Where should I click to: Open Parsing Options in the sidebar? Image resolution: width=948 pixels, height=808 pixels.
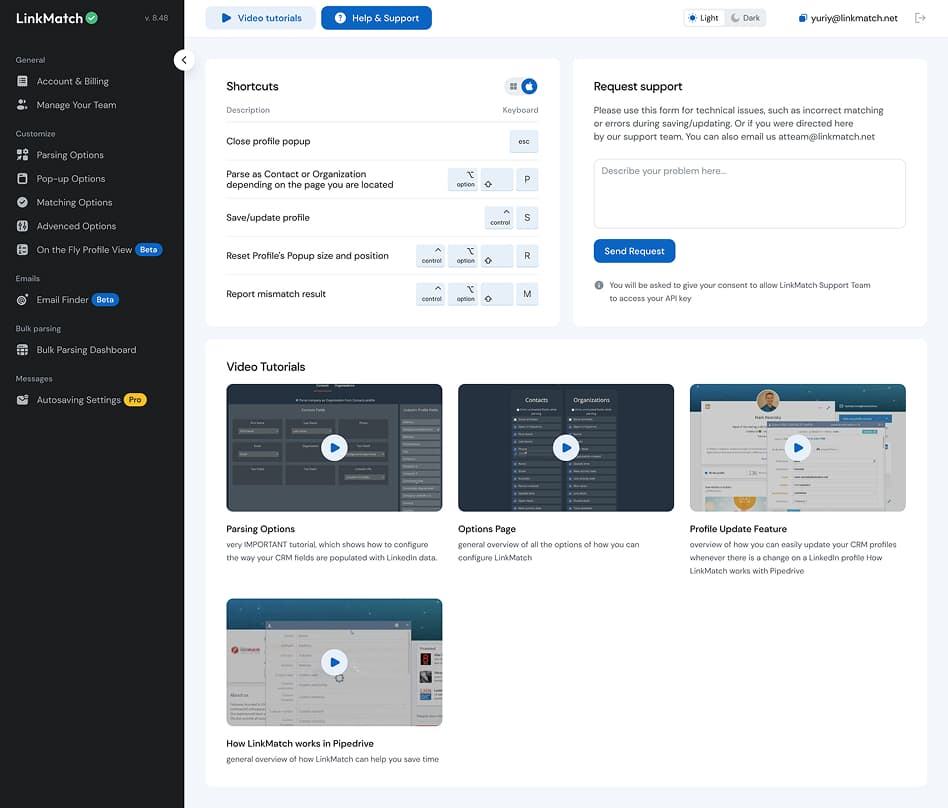[68, 153]
